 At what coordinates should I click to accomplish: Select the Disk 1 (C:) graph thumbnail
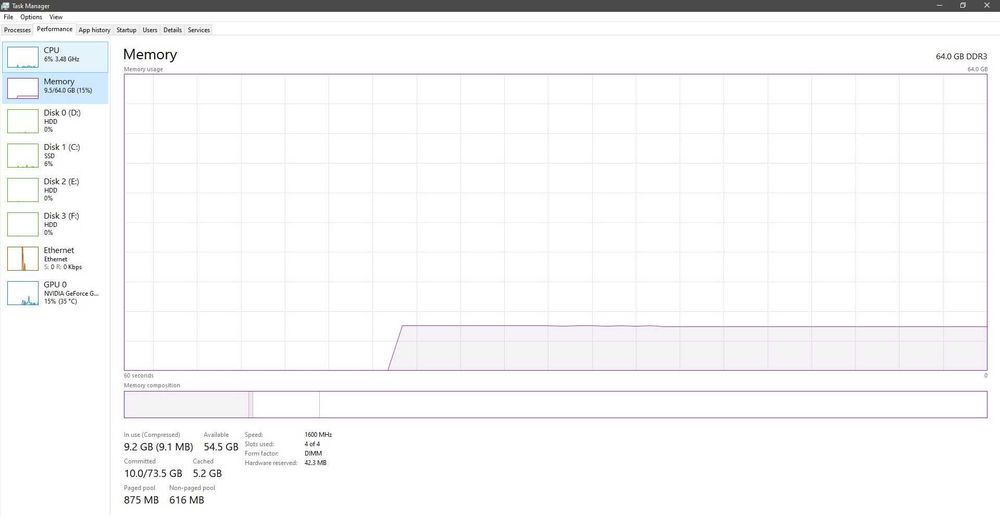click(22, 156)
